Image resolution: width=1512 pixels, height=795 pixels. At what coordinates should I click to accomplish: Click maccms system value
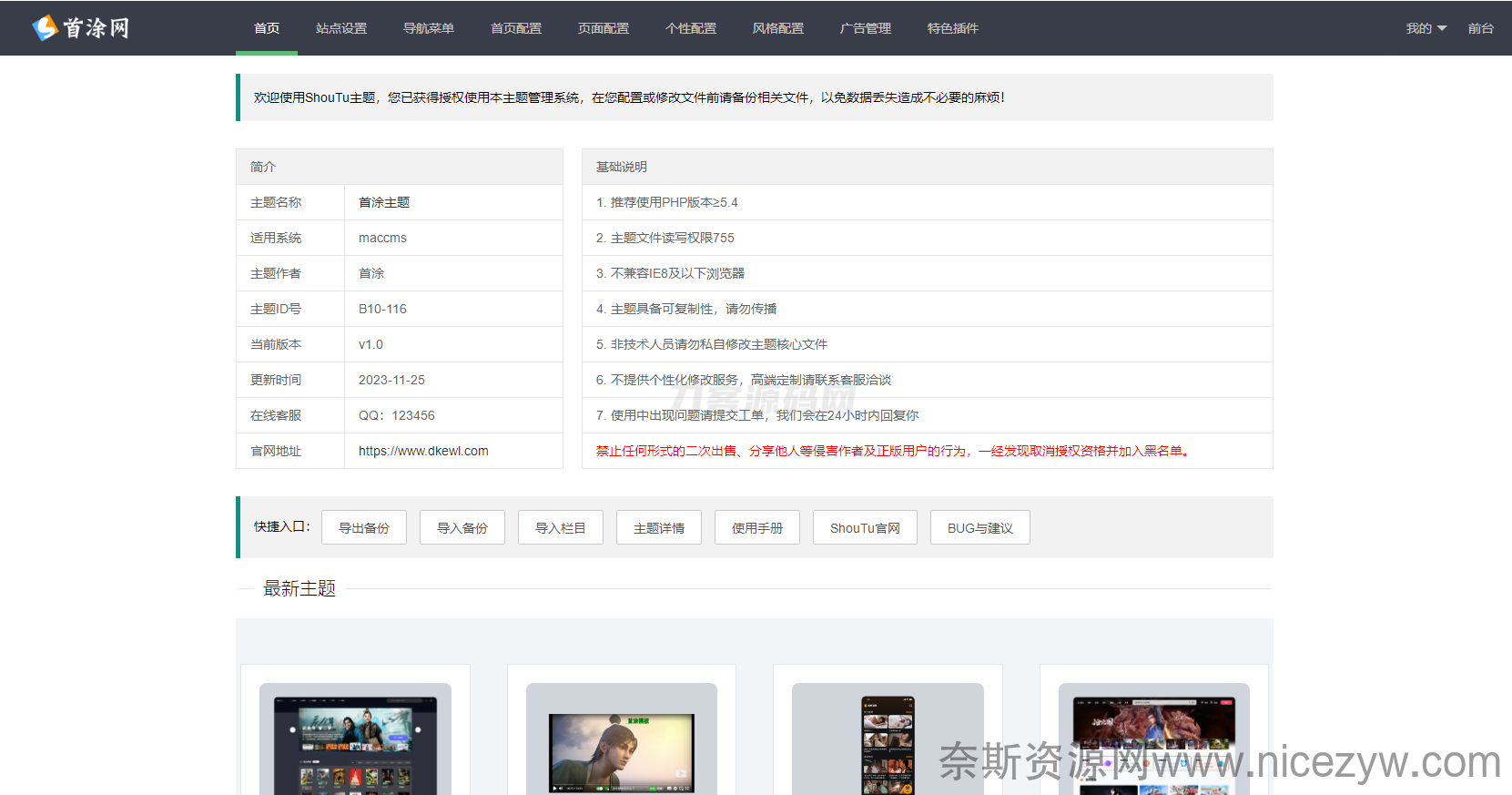[382, 238]
